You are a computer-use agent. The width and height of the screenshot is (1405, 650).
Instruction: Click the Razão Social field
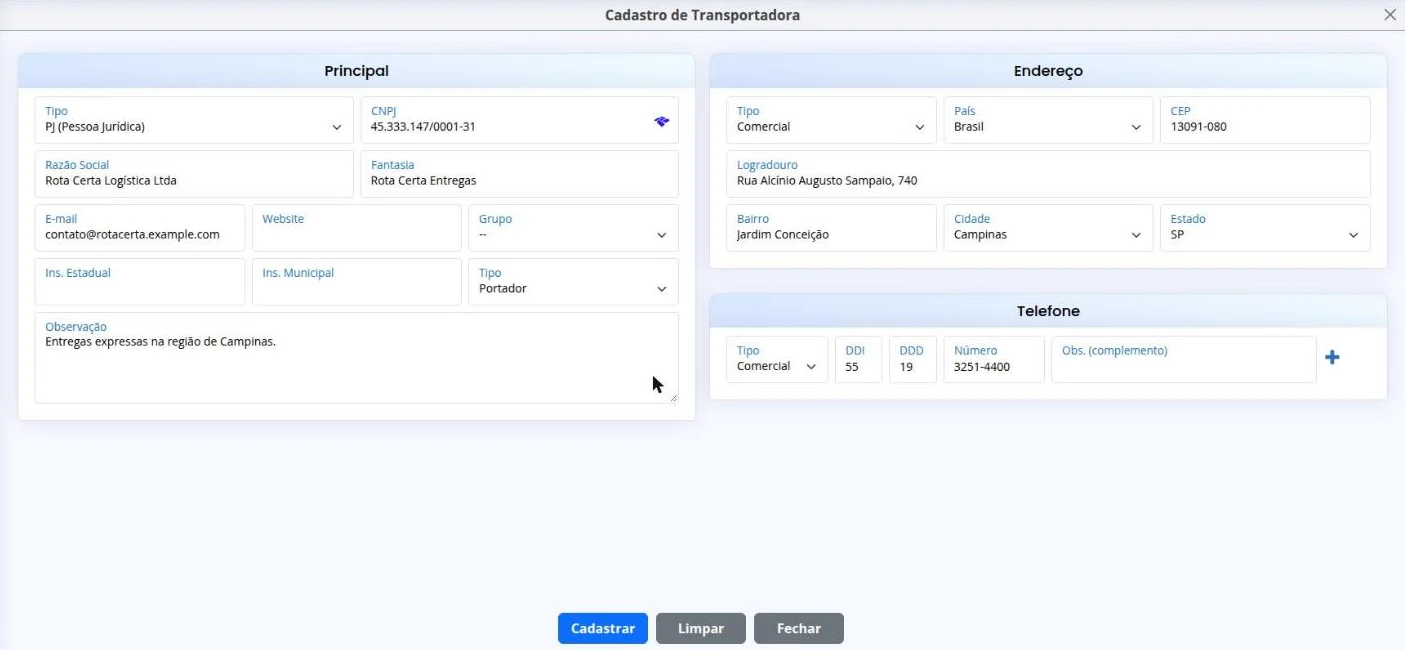tap(194, 174)
